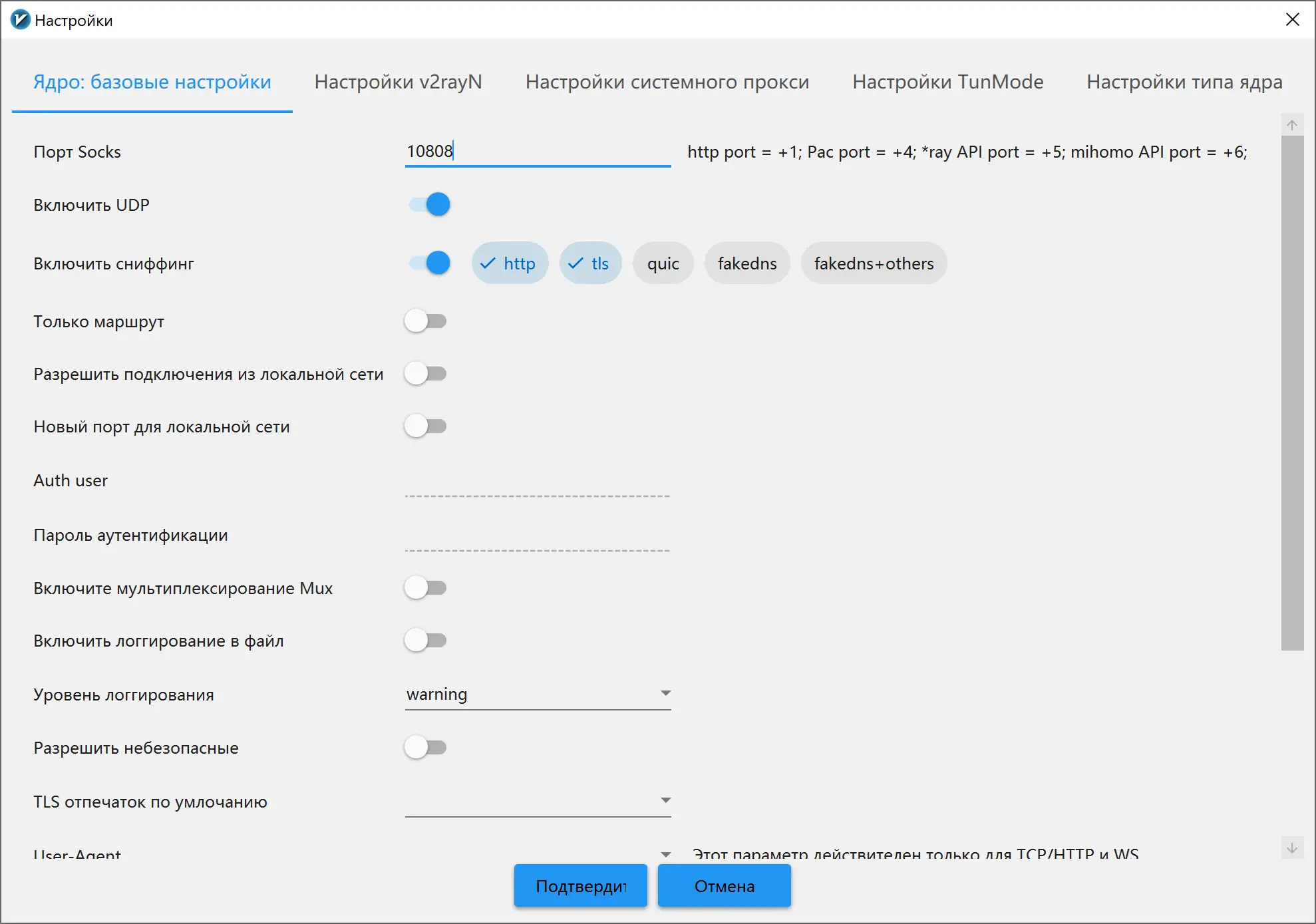This screenshot has height=924, width=1316.
Task: Deselect the http sniffing chip
Action: click(x=510, y=263)
